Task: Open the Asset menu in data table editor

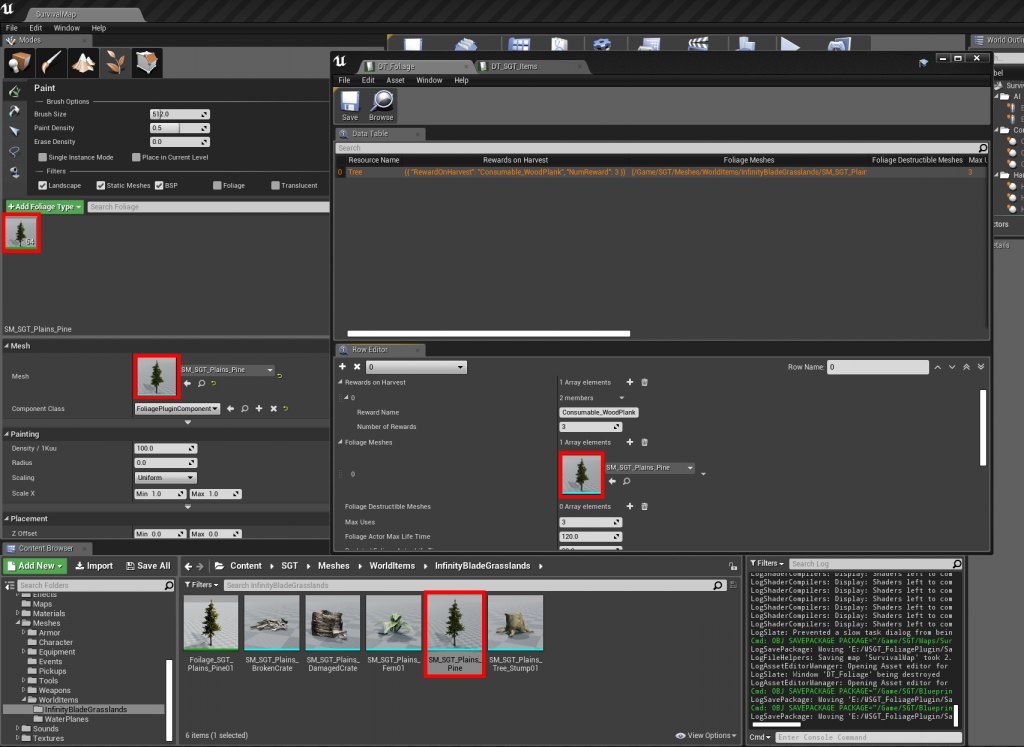Action: (395, 80)
